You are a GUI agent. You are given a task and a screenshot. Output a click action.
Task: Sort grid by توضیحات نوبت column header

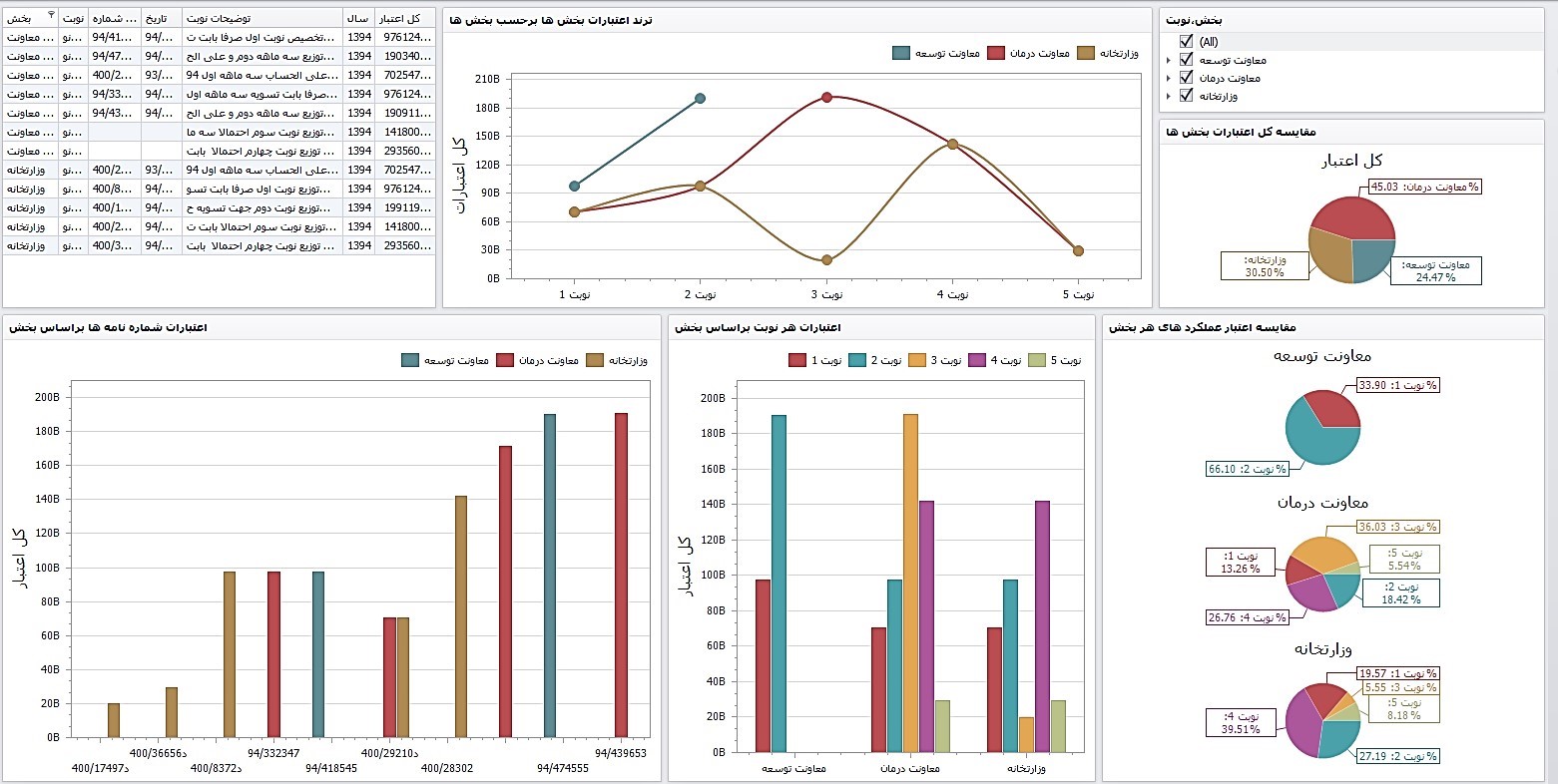click(261, 19)
